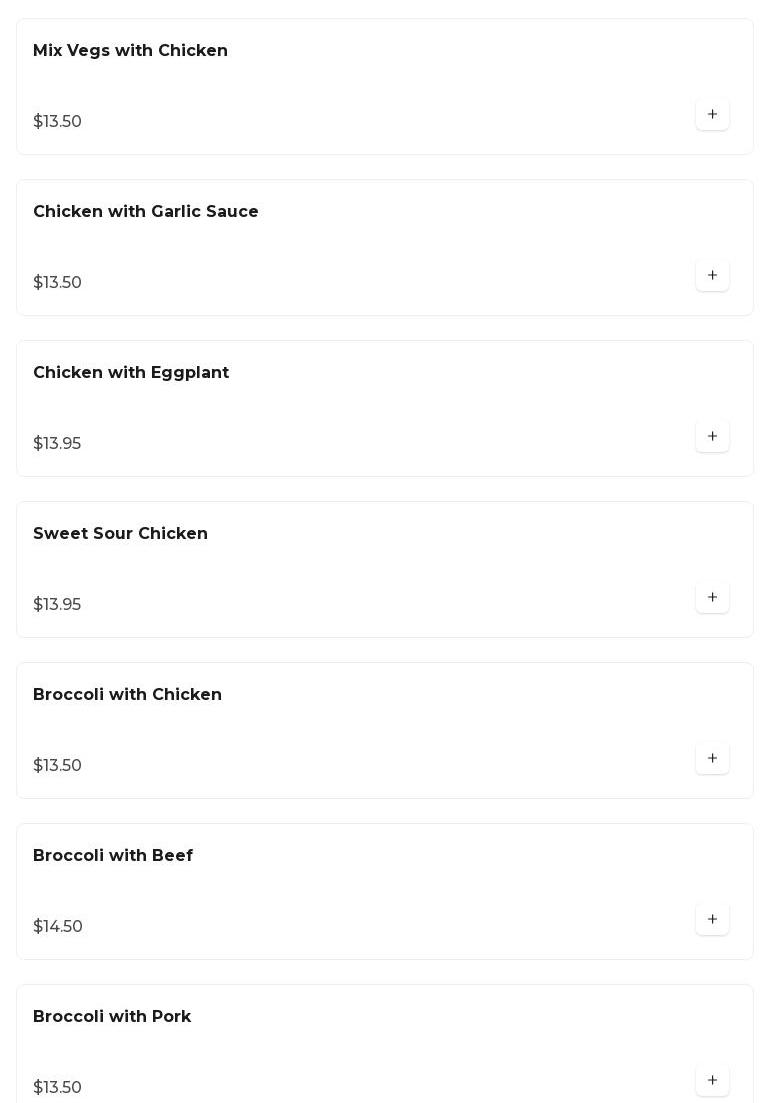
Task: Open the Chicken with Eggplant dish name
Action: coord(131,373)
